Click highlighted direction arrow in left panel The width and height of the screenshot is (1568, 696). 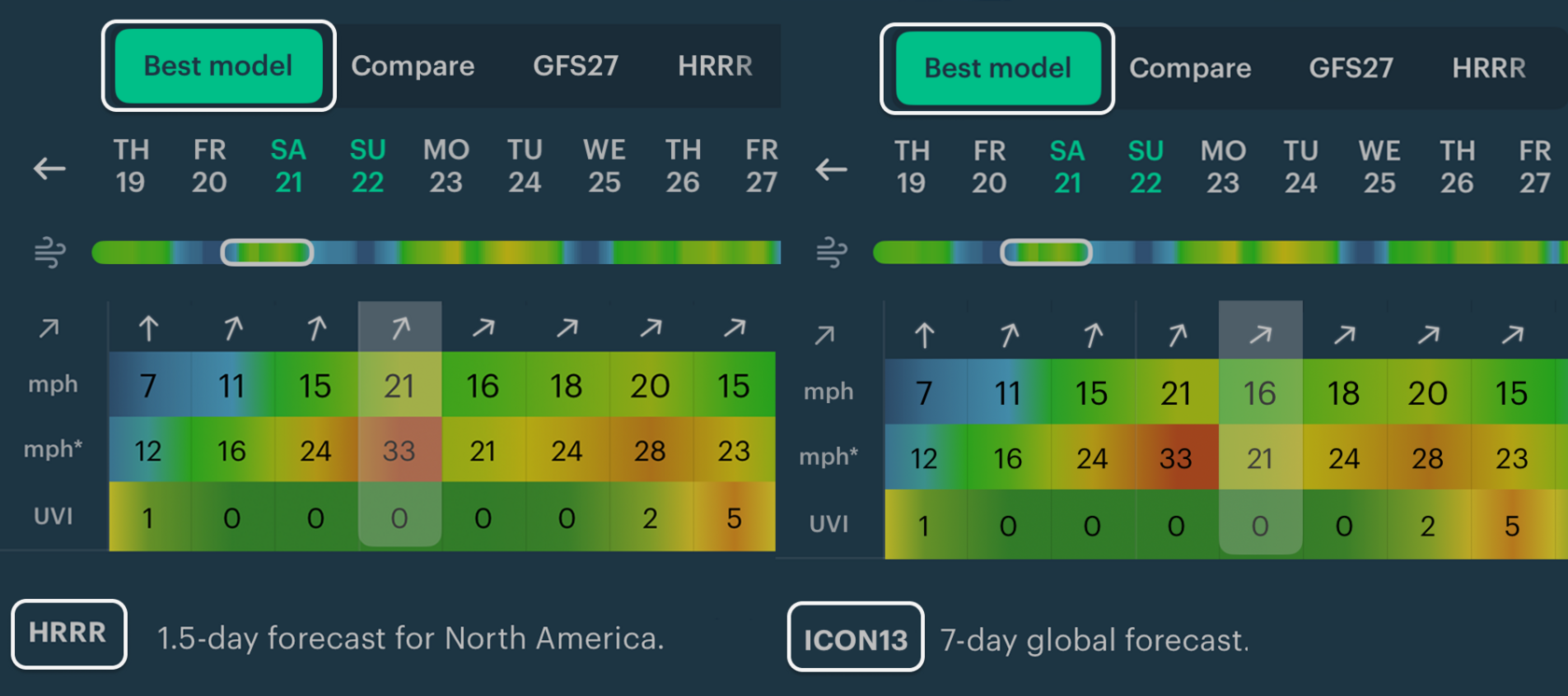point(399,327)
